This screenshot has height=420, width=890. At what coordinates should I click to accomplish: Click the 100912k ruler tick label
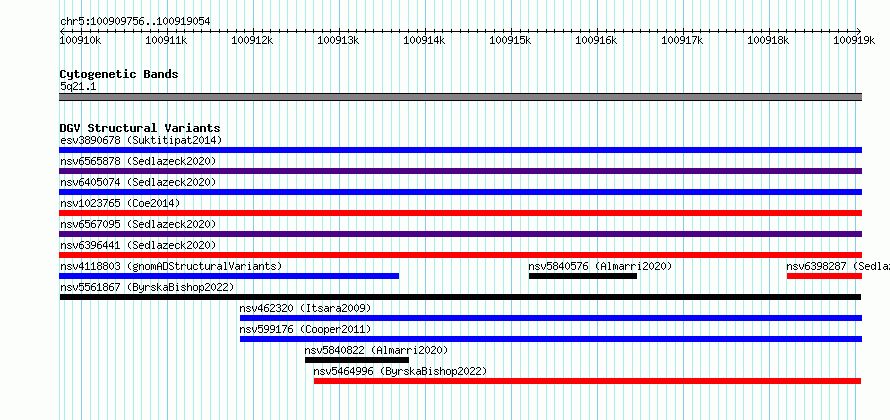click(x=253, y=40)
